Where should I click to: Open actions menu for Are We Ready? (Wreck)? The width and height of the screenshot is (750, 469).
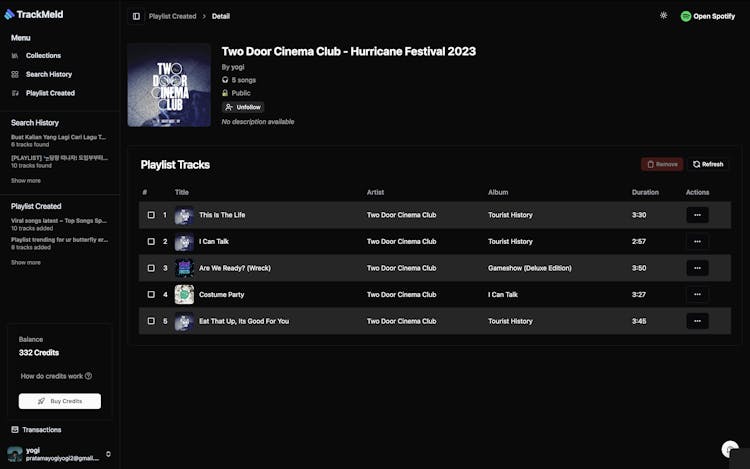point(697,268)
